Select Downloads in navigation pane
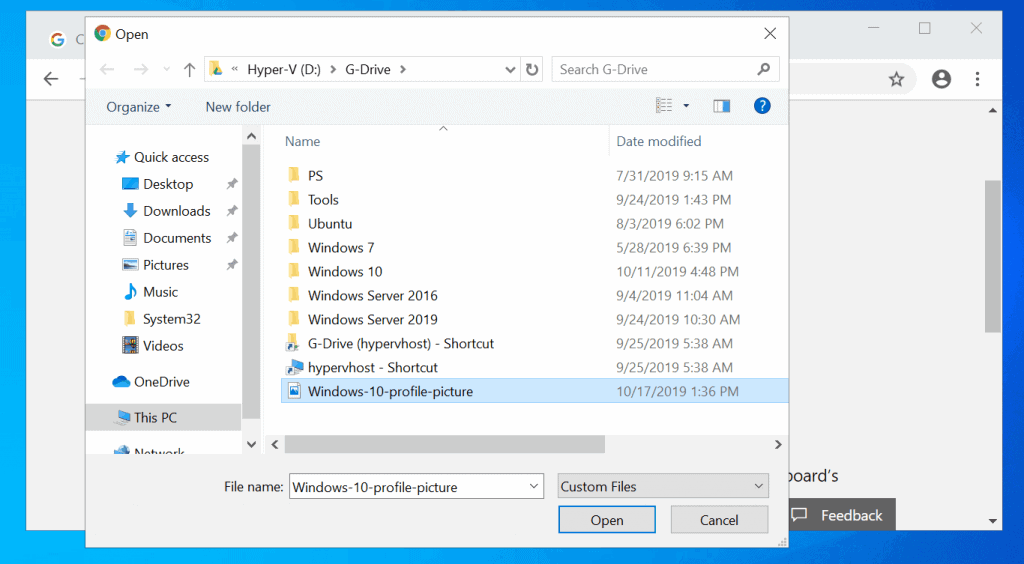Screen dimensions: 1024x564 [176, 211]
